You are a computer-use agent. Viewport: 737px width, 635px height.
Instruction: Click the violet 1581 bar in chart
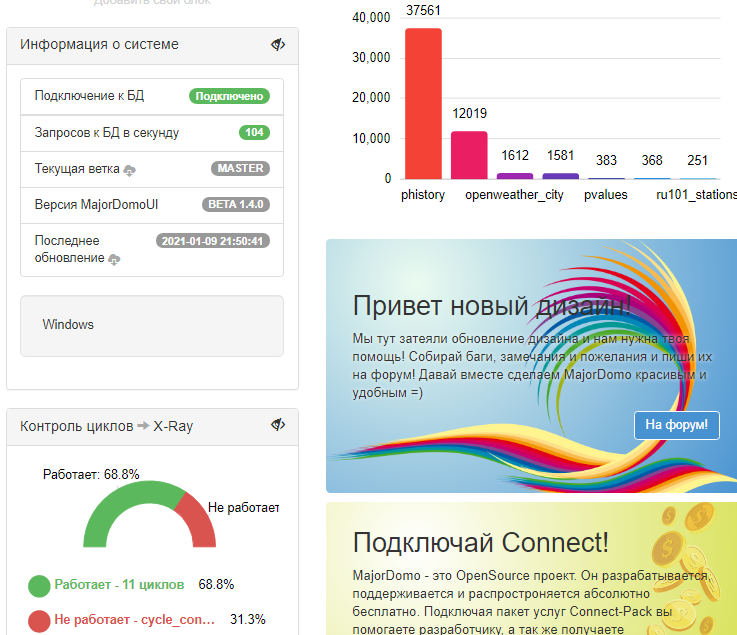pyautogui.click(x=561, y=176)
